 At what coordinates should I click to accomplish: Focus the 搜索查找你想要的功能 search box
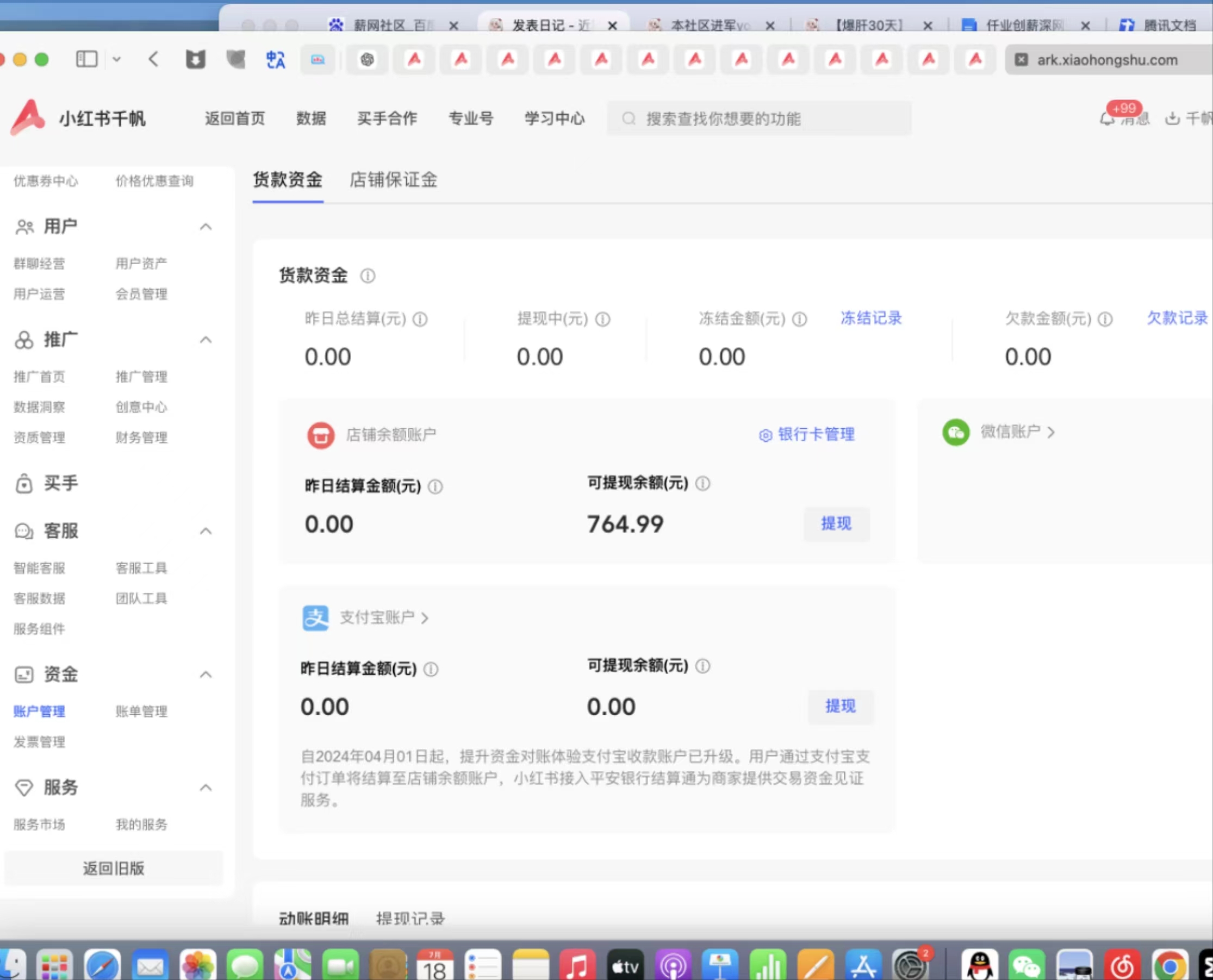click(759, 118)
